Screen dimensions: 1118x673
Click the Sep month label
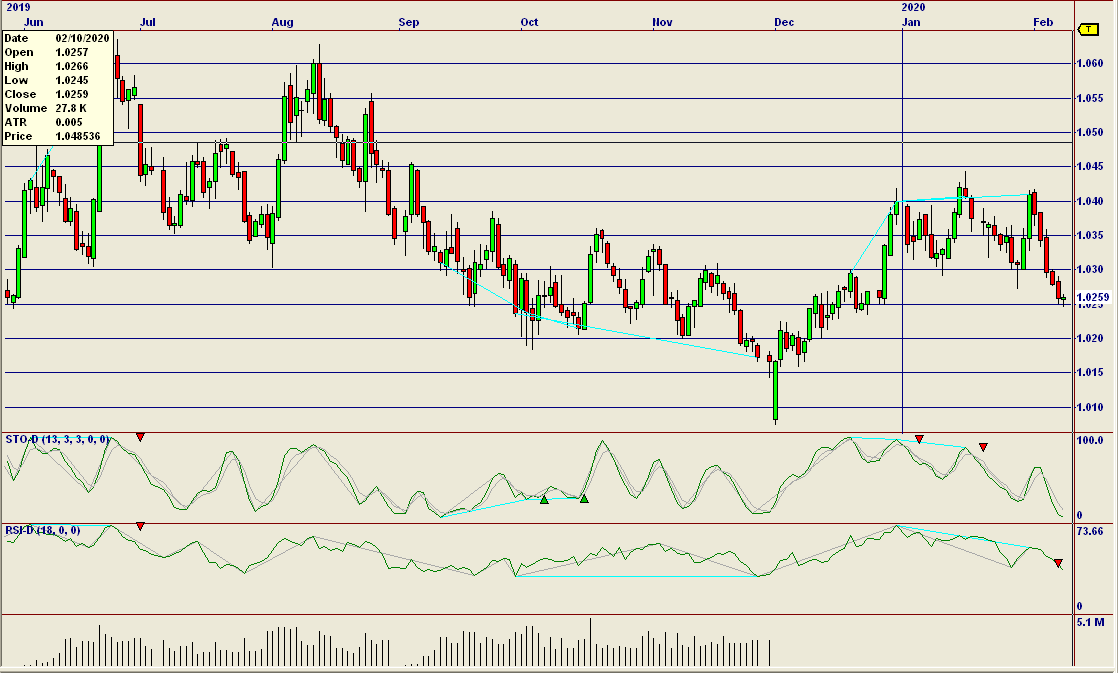tap(409, 22)
